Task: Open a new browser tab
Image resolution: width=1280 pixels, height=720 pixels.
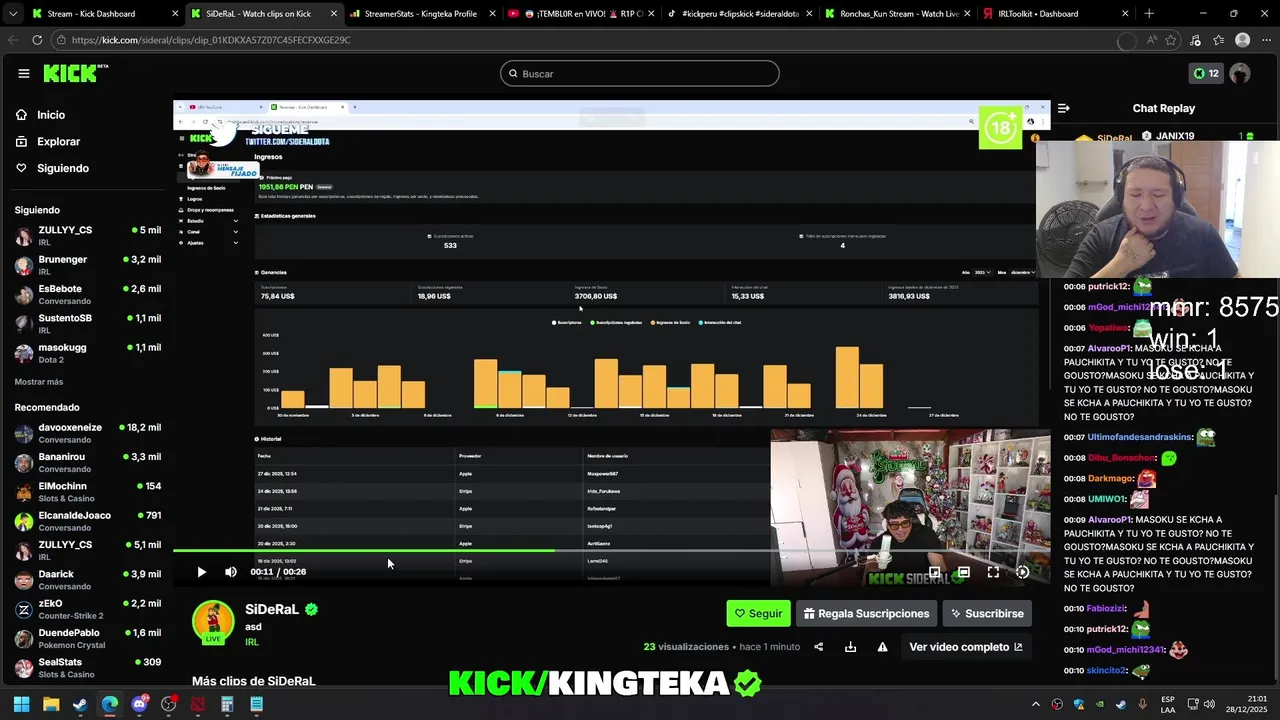Action: tap(1149, 14)
